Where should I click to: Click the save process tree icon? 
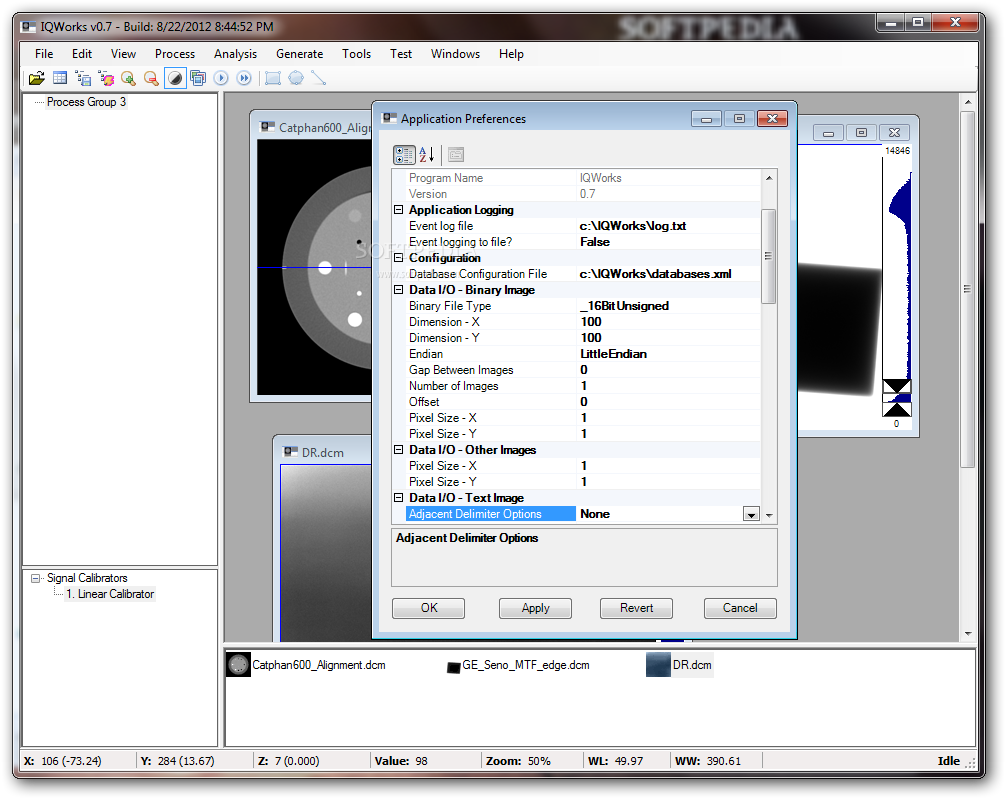pos(83,78)
